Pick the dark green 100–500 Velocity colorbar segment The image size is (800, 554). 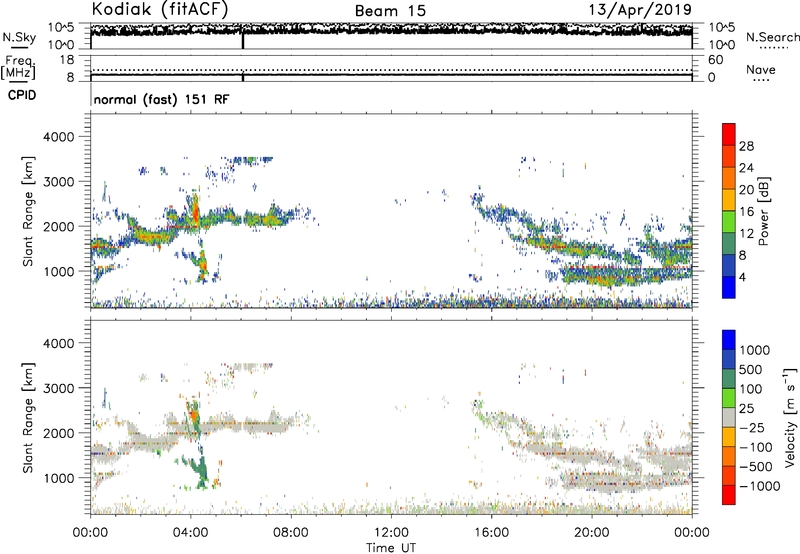(729, 379)
